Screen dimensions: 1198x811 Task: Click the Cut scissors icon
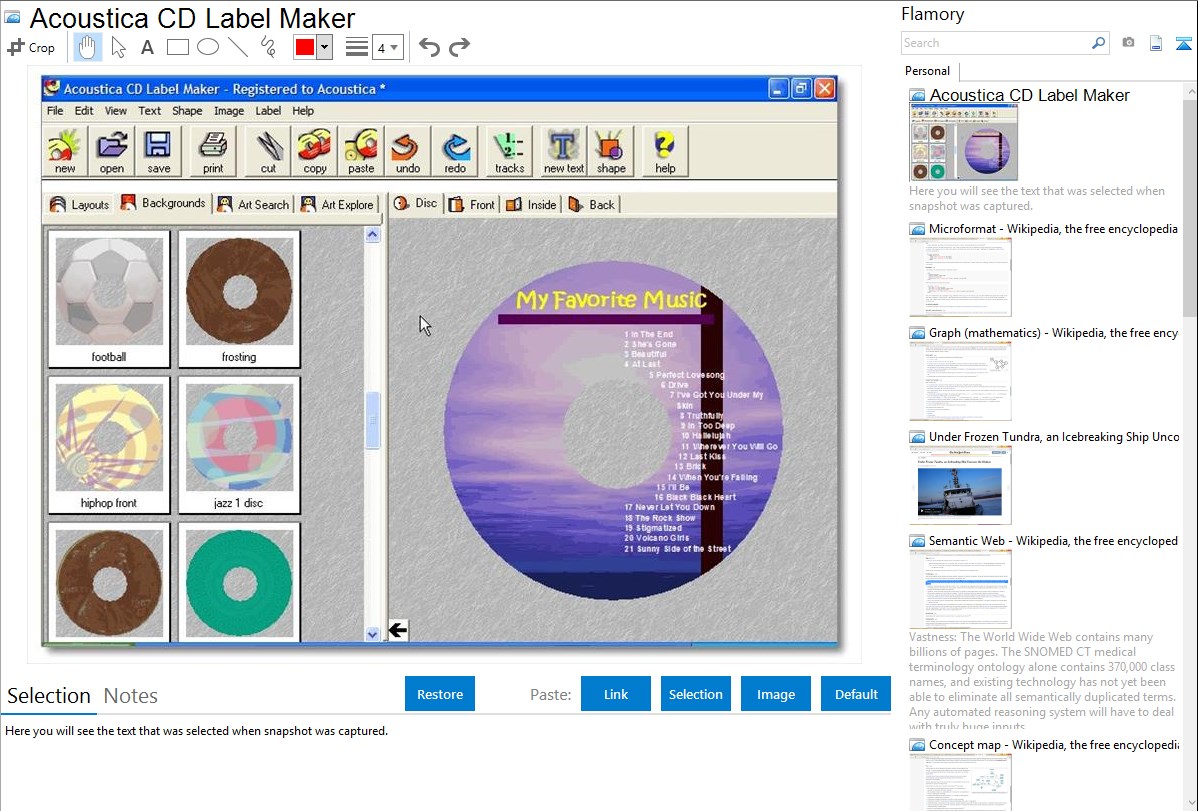click(268, 151)
